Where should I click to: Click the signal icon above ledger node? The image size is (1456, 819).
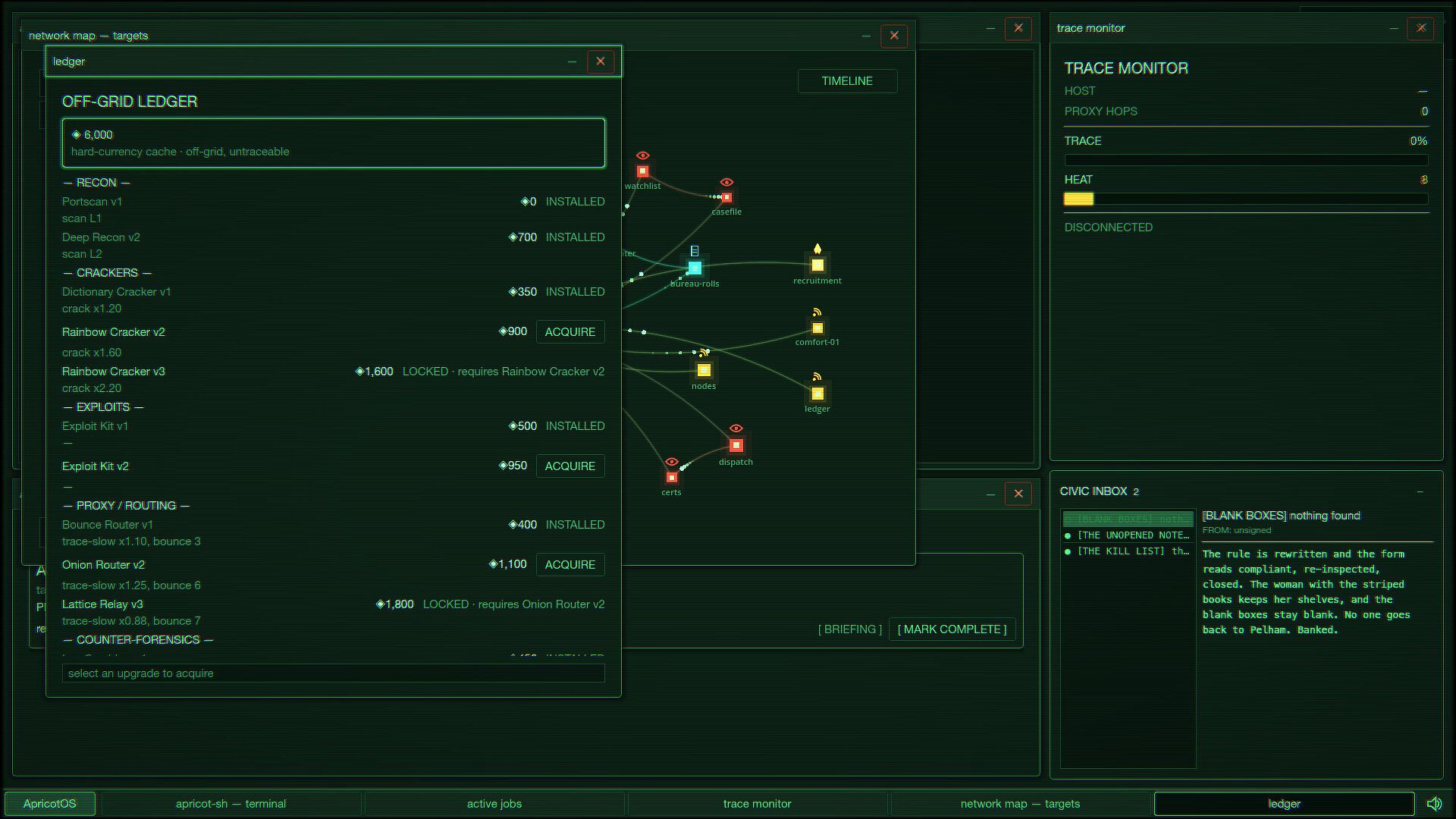[x=817, y=377]
